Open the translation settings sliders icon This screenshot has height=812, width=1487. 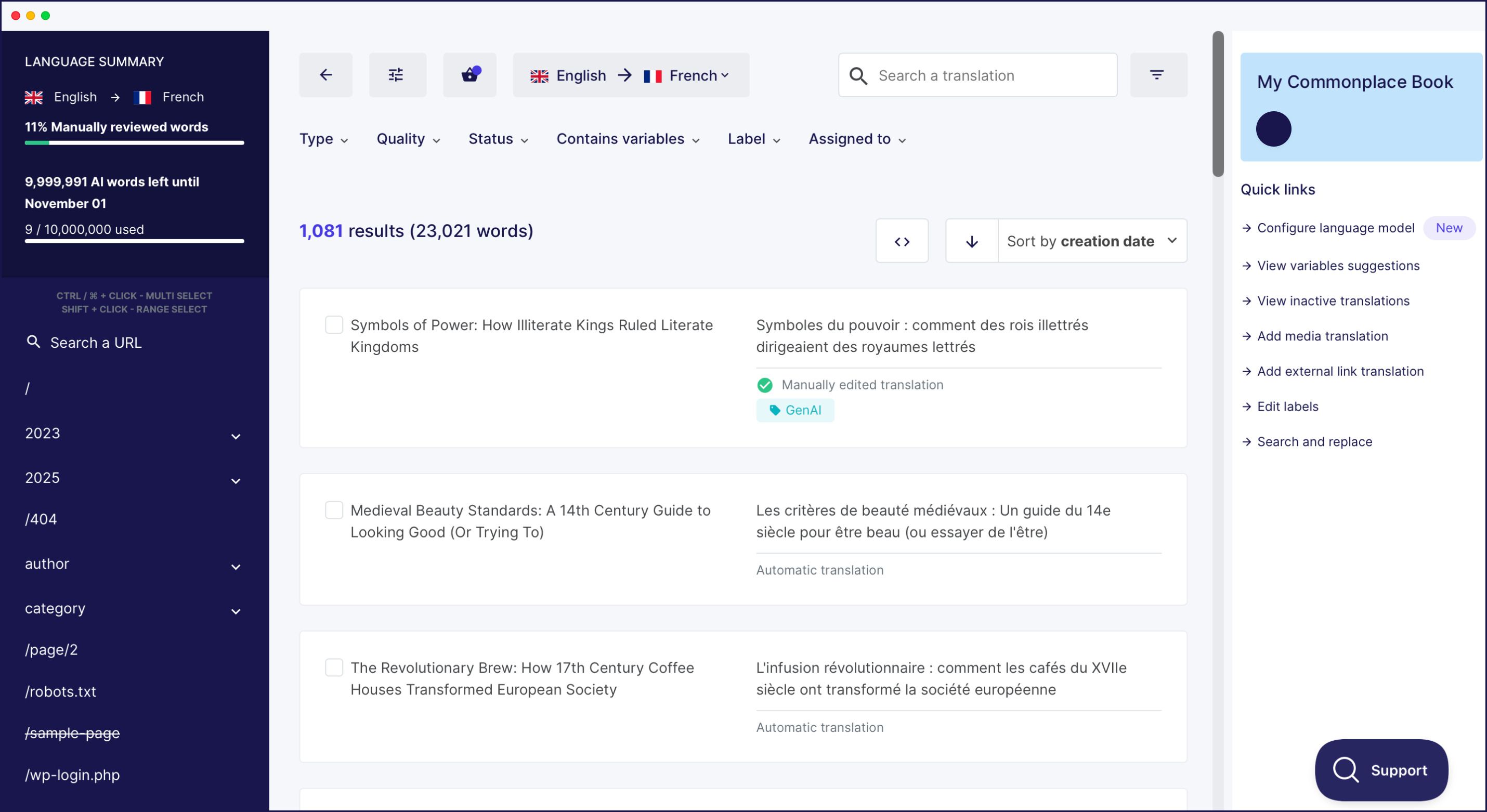(x=397, y=74)
